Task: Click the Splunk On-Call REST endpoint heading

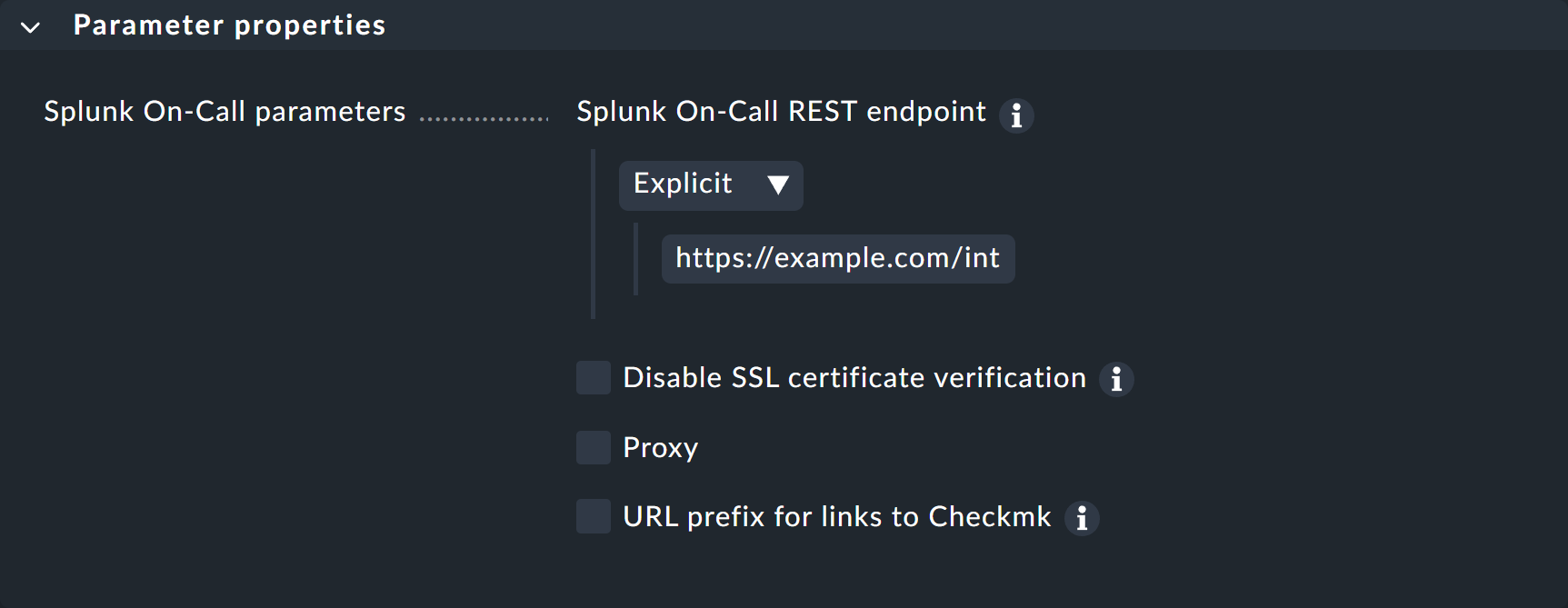Action: tap(780, 112)
